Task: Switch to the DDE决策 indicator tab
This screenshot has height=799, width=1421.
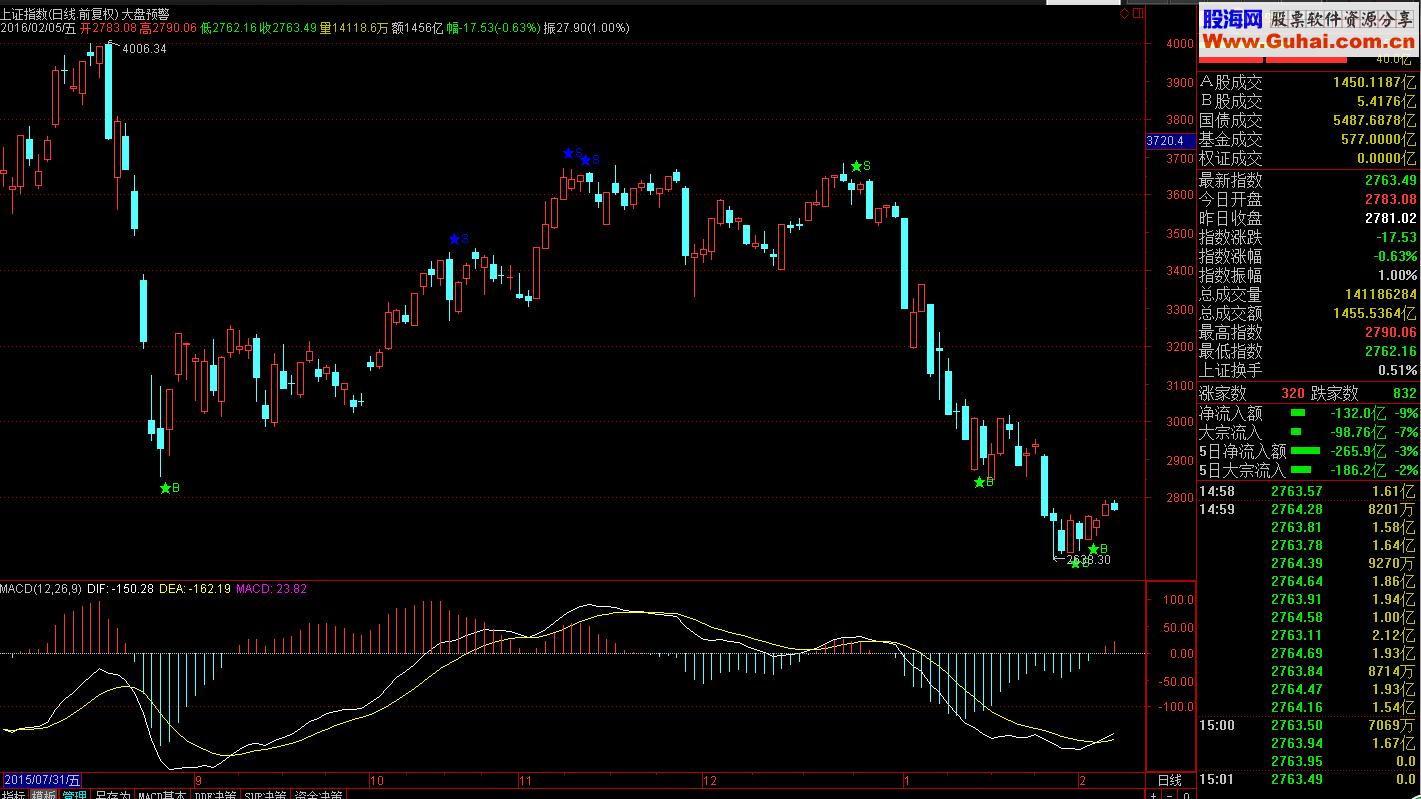Action: coord(216,794)
